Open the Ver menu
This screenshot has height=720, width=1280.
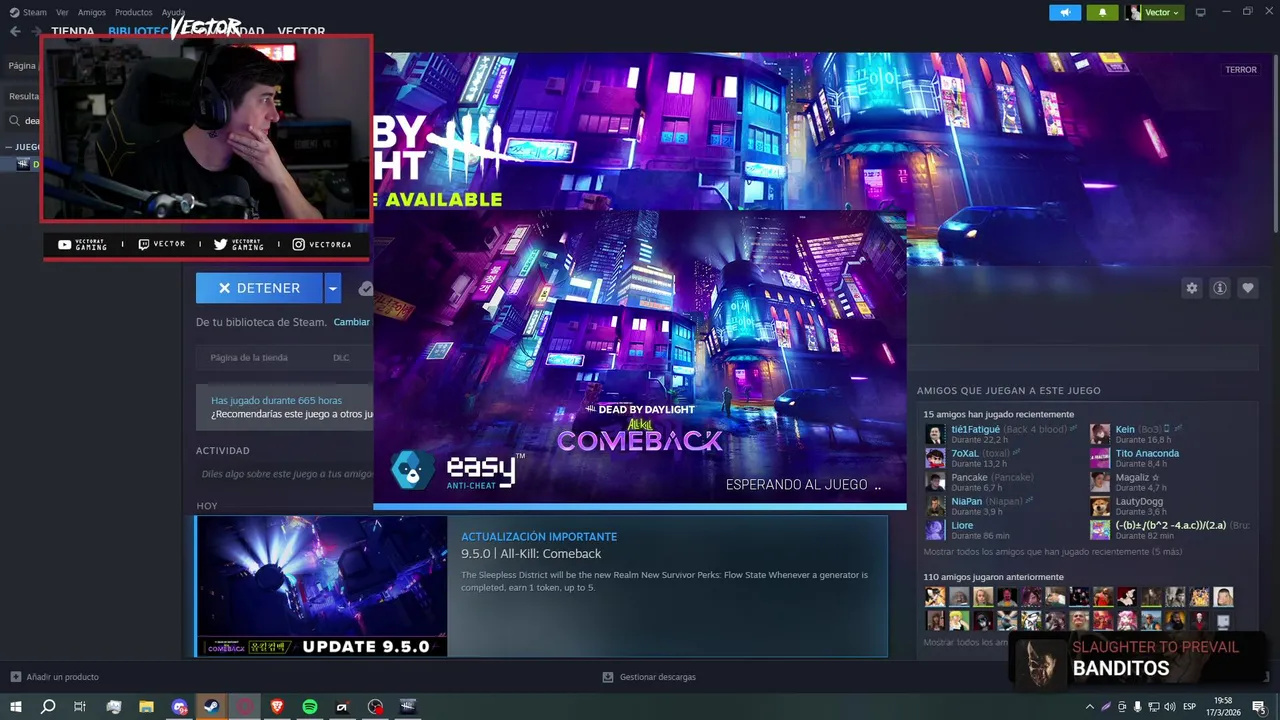pyautogui.click(x=62, y=12)
